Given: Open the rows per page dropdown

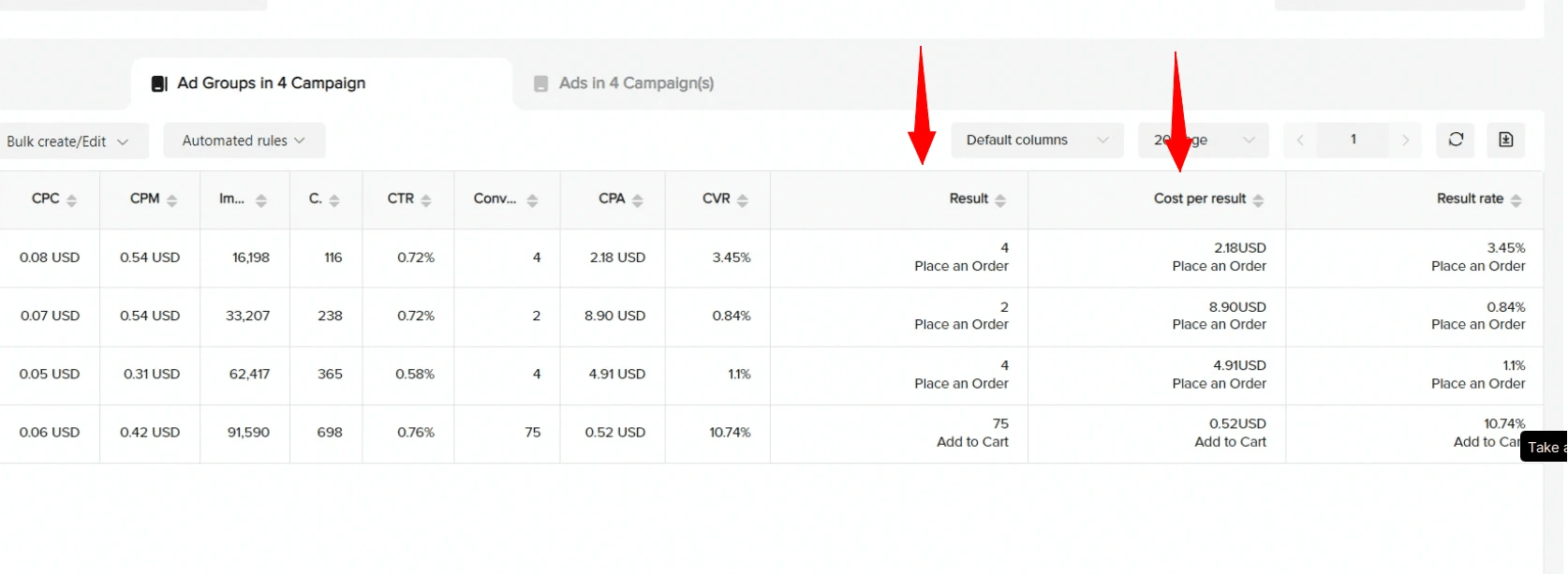Looking at the screenshot, I should coord(1204,140).
